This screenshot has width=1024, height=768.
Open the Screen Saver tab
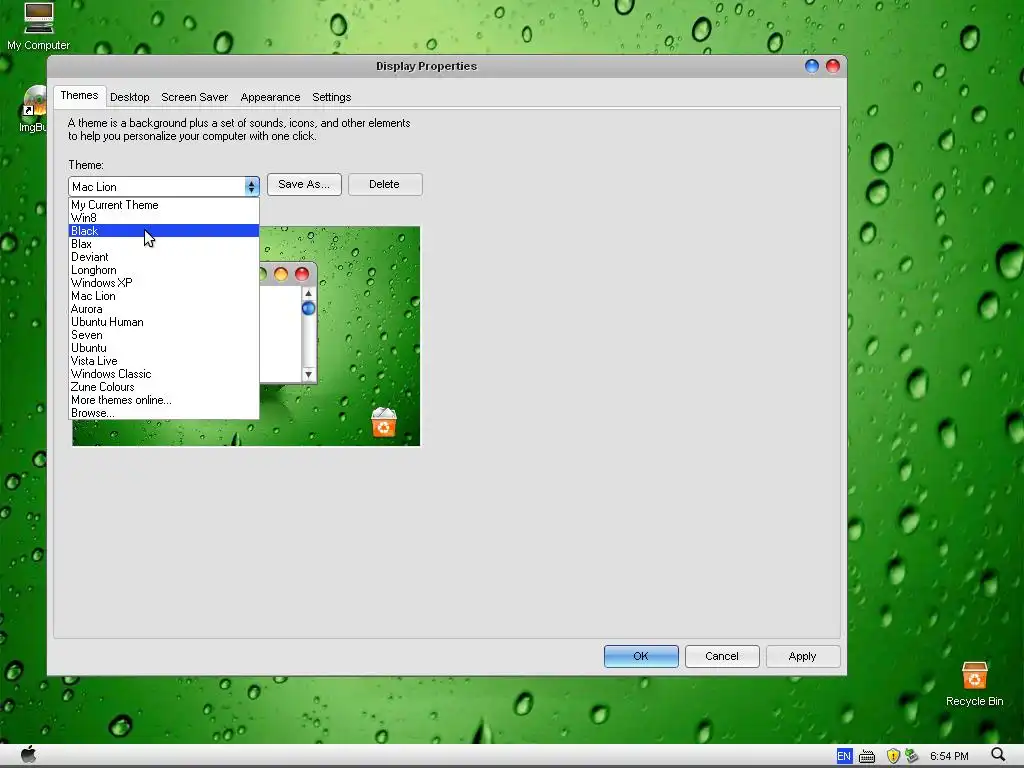195,97
